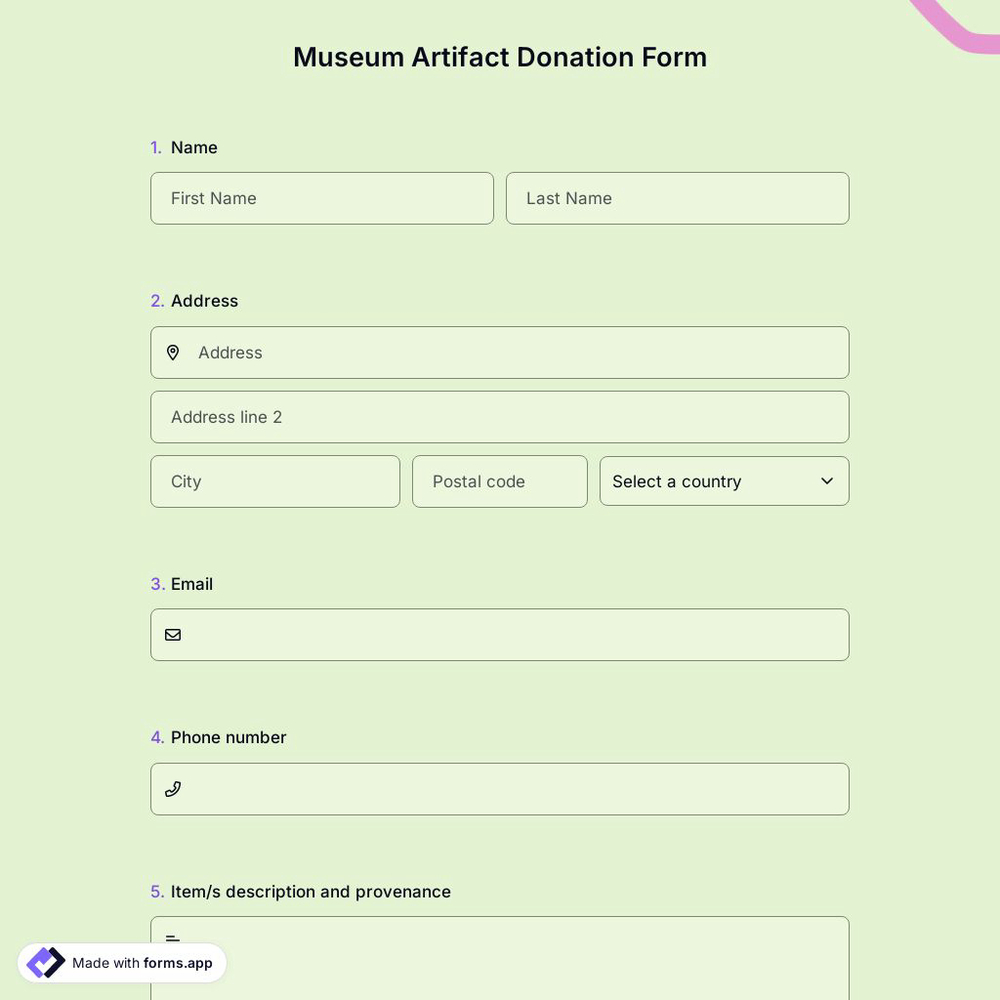
Task: Click the forms.app link text
Action: coord(176,963)
